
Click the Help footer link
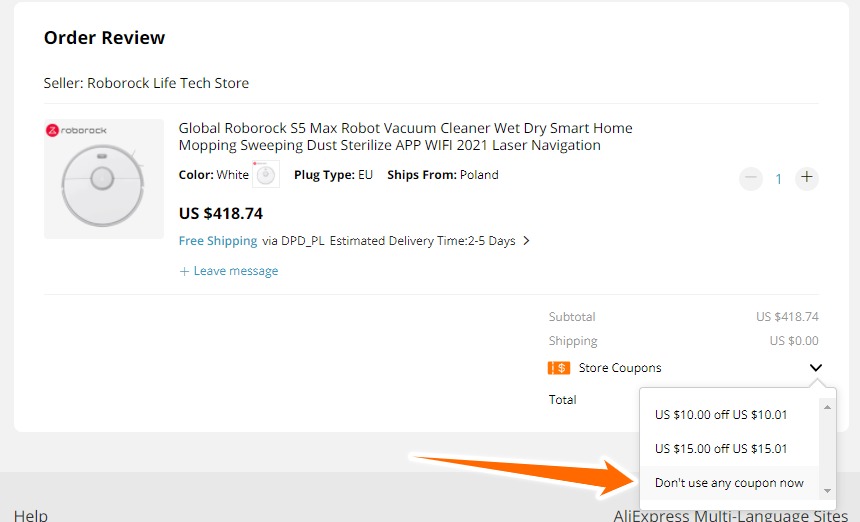pyautogui.click(x=30, y=515)
